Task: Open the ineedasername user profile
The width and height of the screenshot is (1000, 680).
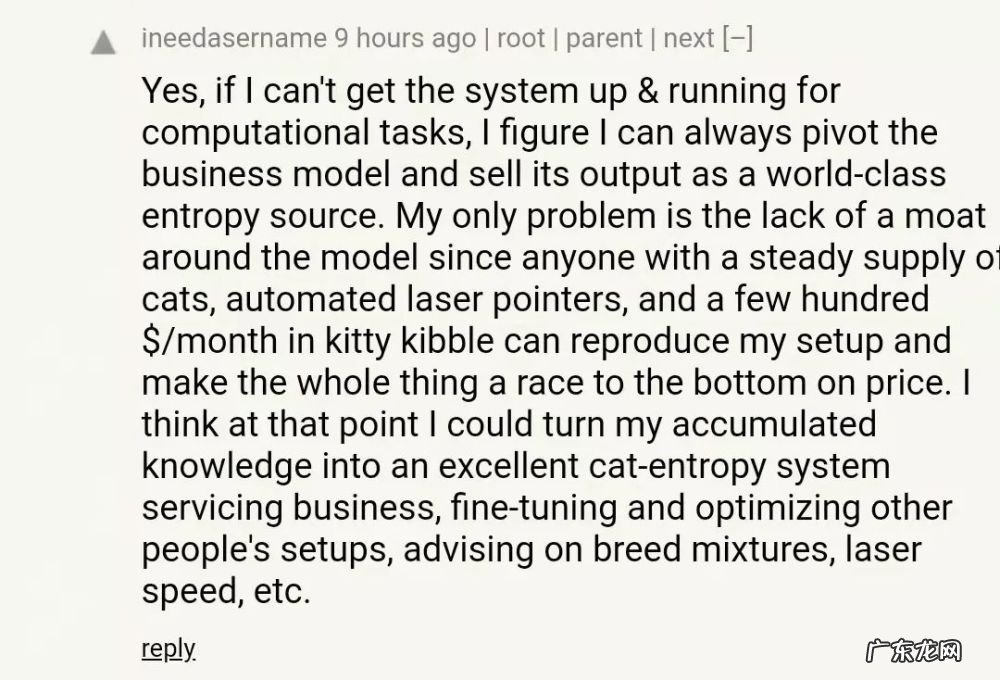Action: tap(234, 39)
